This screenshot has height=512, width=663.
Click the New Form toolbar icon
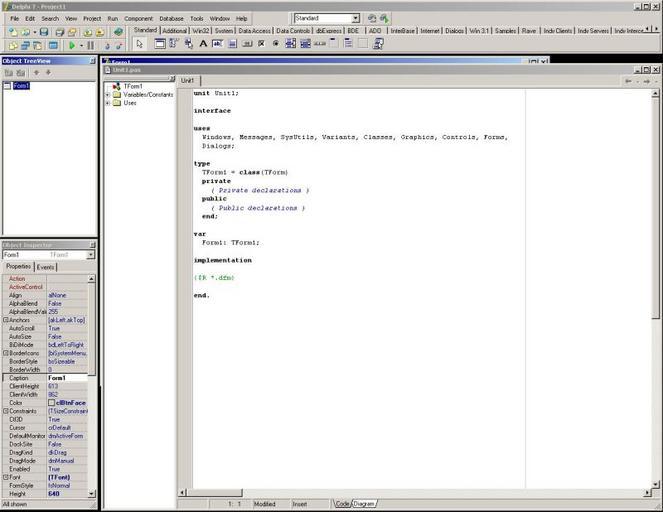[x=53, y=45]
